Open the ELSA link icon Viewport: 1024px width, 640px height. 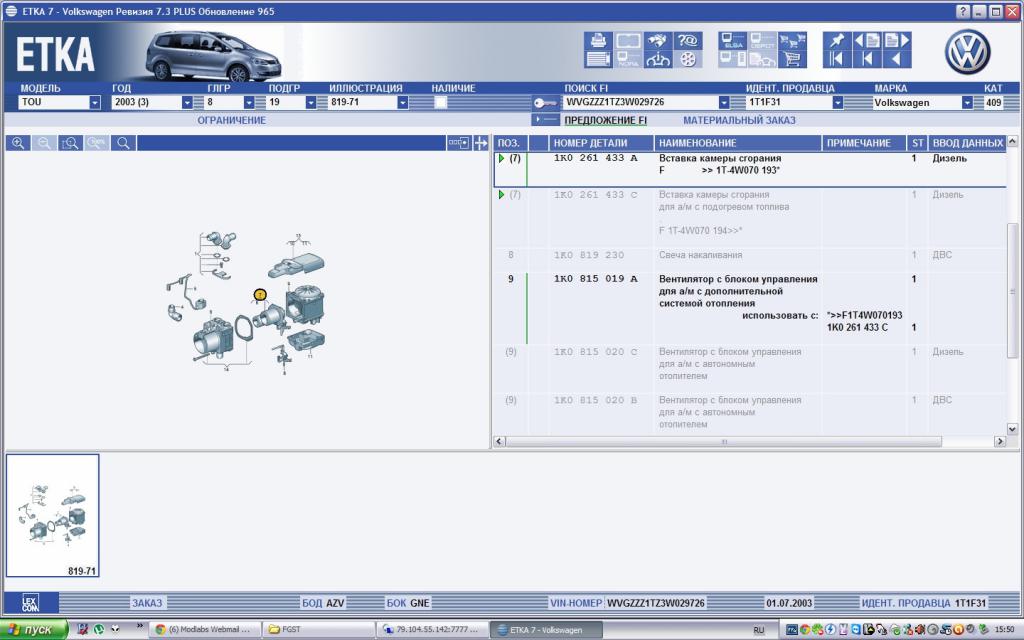tap(733, 40)
